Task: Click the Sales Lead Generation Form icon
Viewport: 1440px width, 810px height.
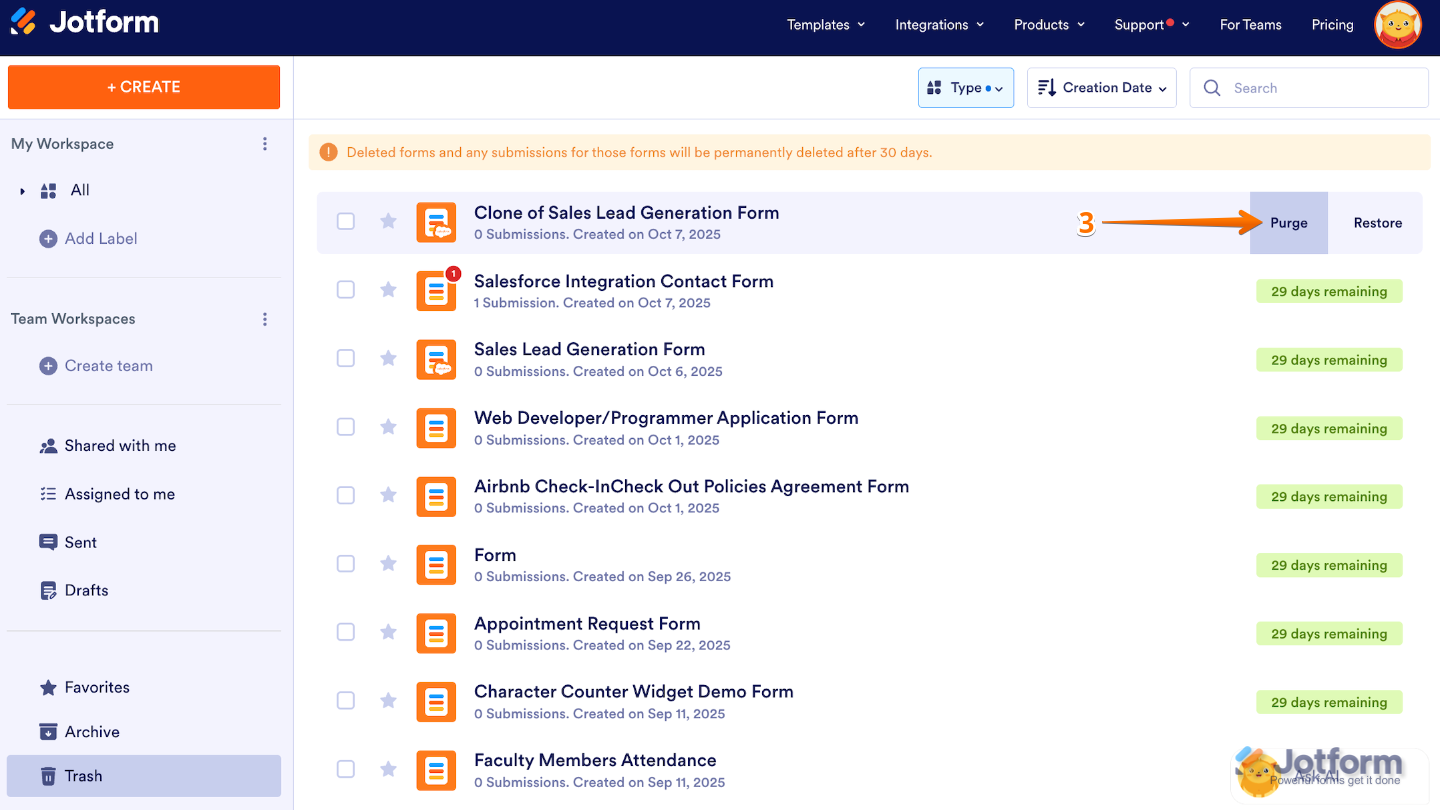Action: pos(436,359)
